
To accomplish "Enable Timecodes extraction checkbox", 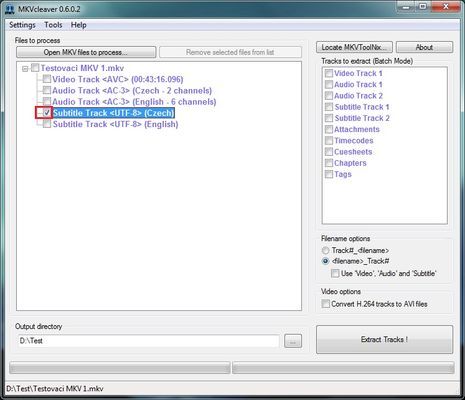I will 329,141.
